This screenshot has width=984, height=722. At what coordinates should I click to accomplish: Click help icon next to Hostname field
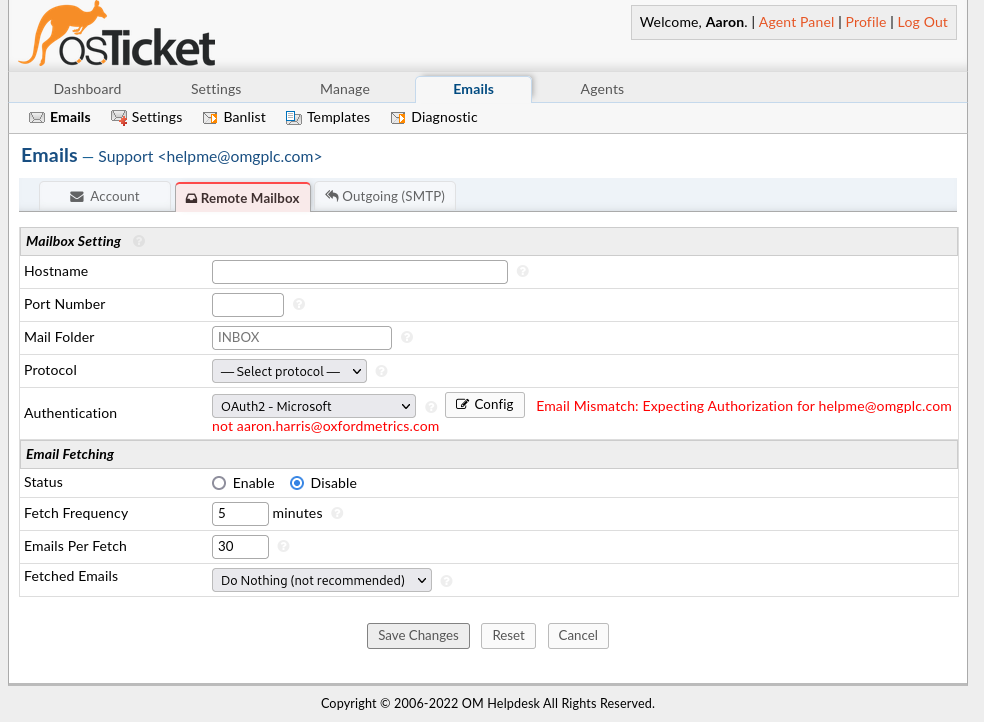(523, 271)
